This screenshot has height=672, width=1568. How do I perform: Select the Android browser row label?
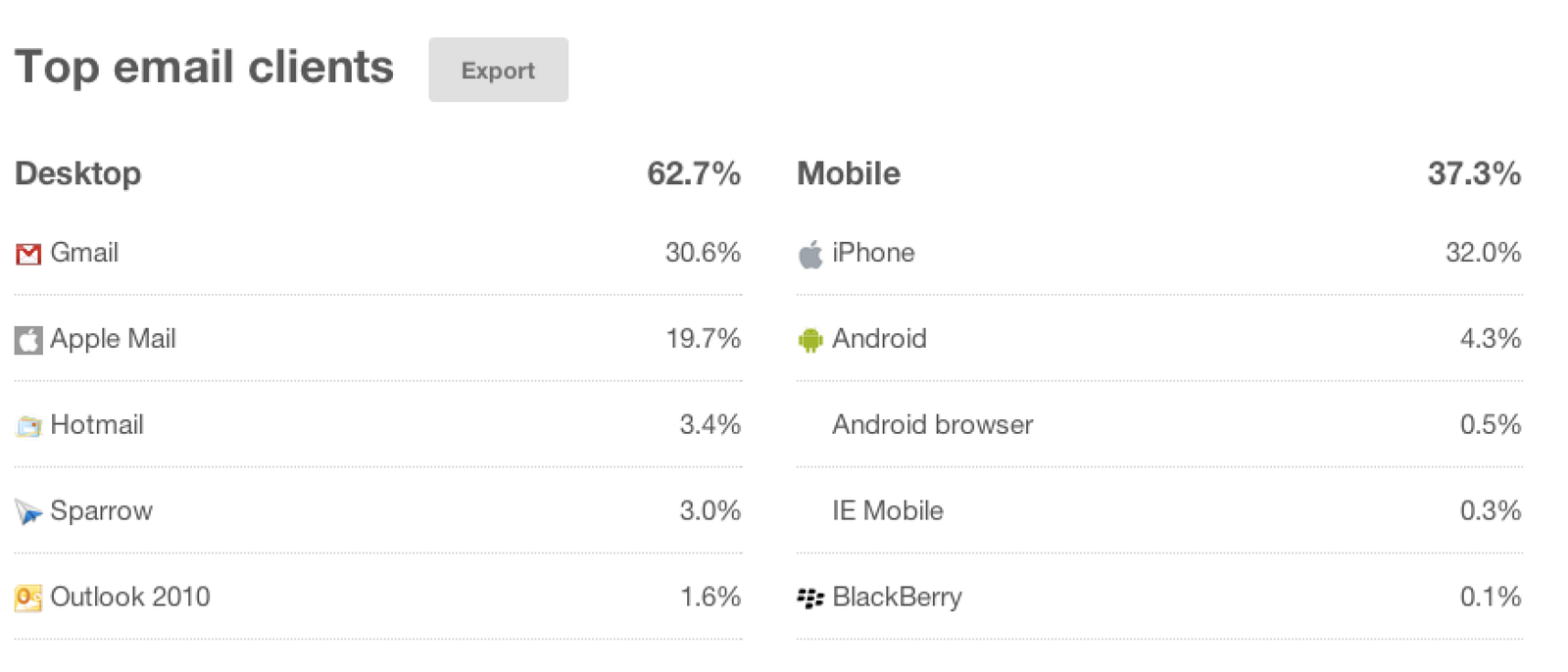tap(932, 425)
